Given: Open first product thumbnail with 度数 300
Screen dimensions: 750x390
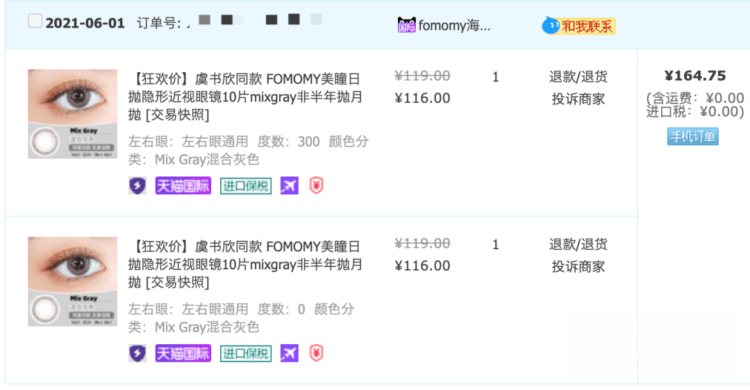Looking at the screenshot, I should [73, 114].
